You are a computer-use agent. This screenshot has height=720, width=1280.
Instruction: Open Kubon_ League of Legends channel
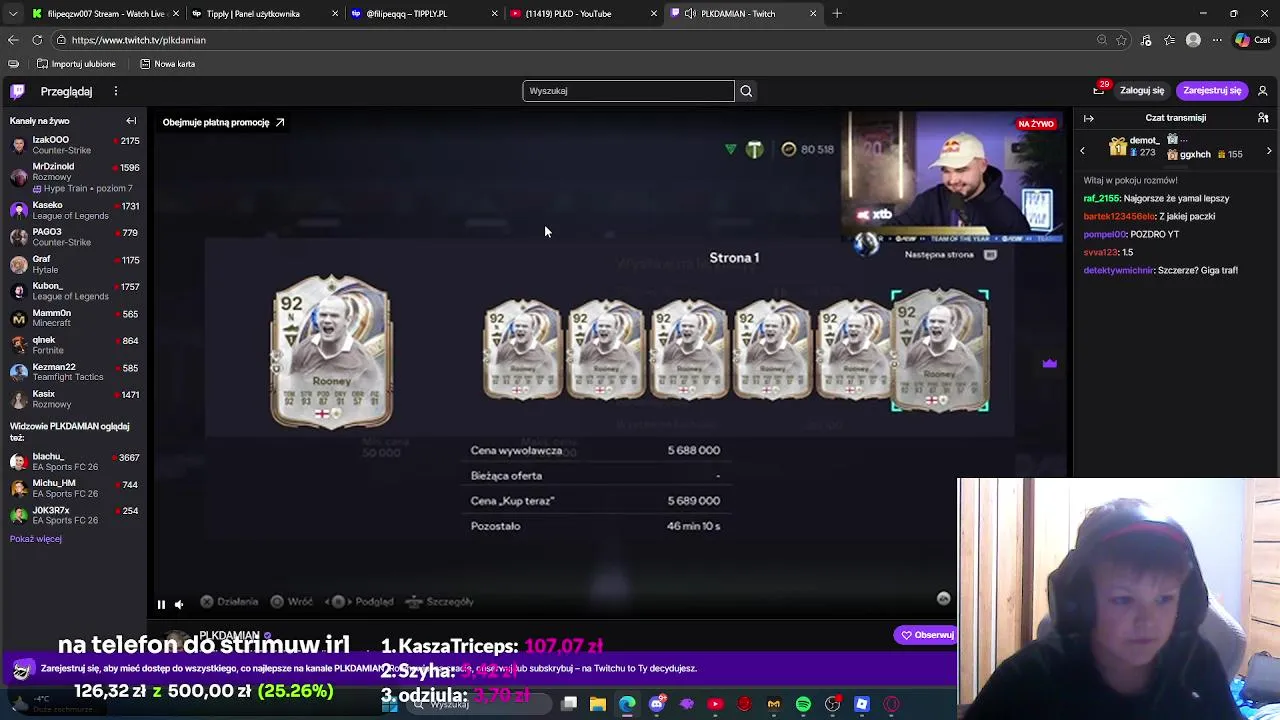[75, 291]
